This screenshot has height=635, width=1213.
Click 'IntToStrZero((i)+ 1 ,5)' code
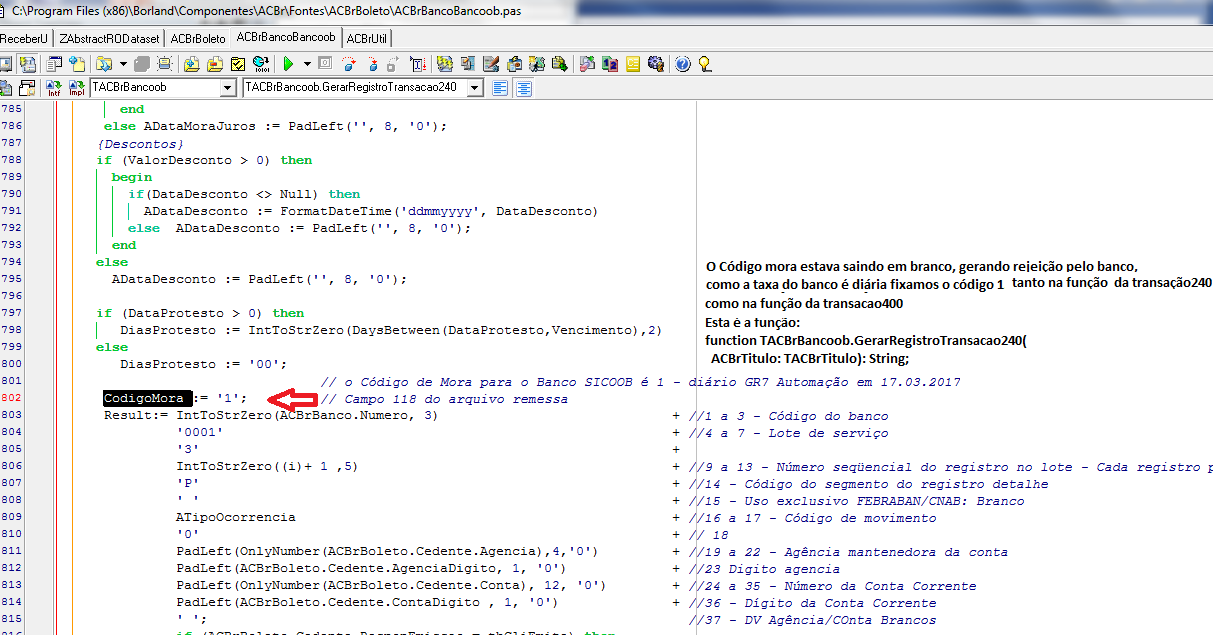pyautogui.click(x=266, y=466)
